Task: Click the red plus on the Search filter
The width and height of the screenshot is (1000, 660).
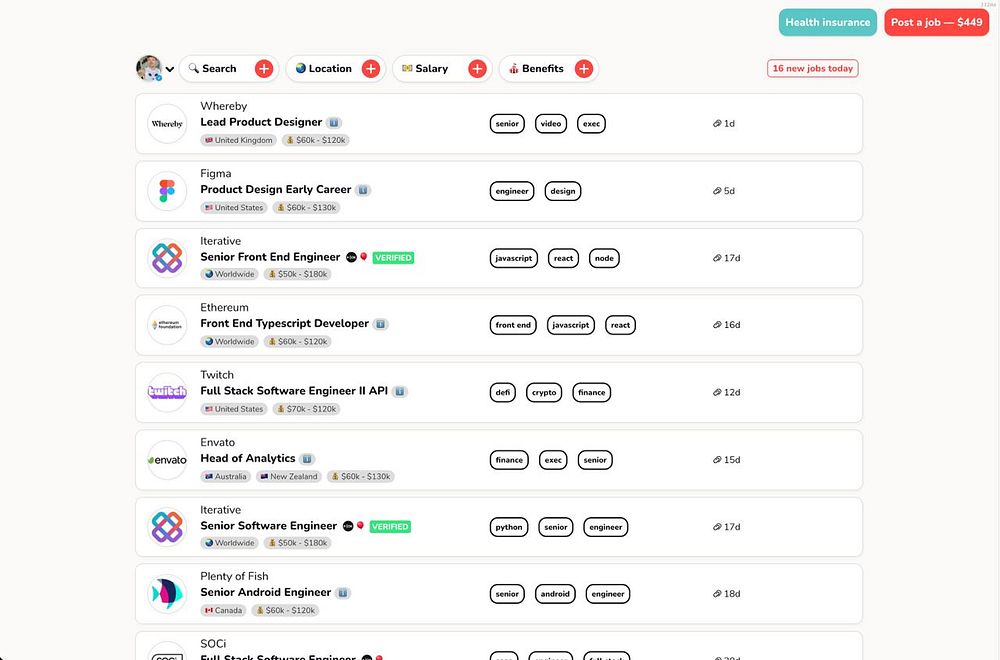Action: tap(264, 69)
